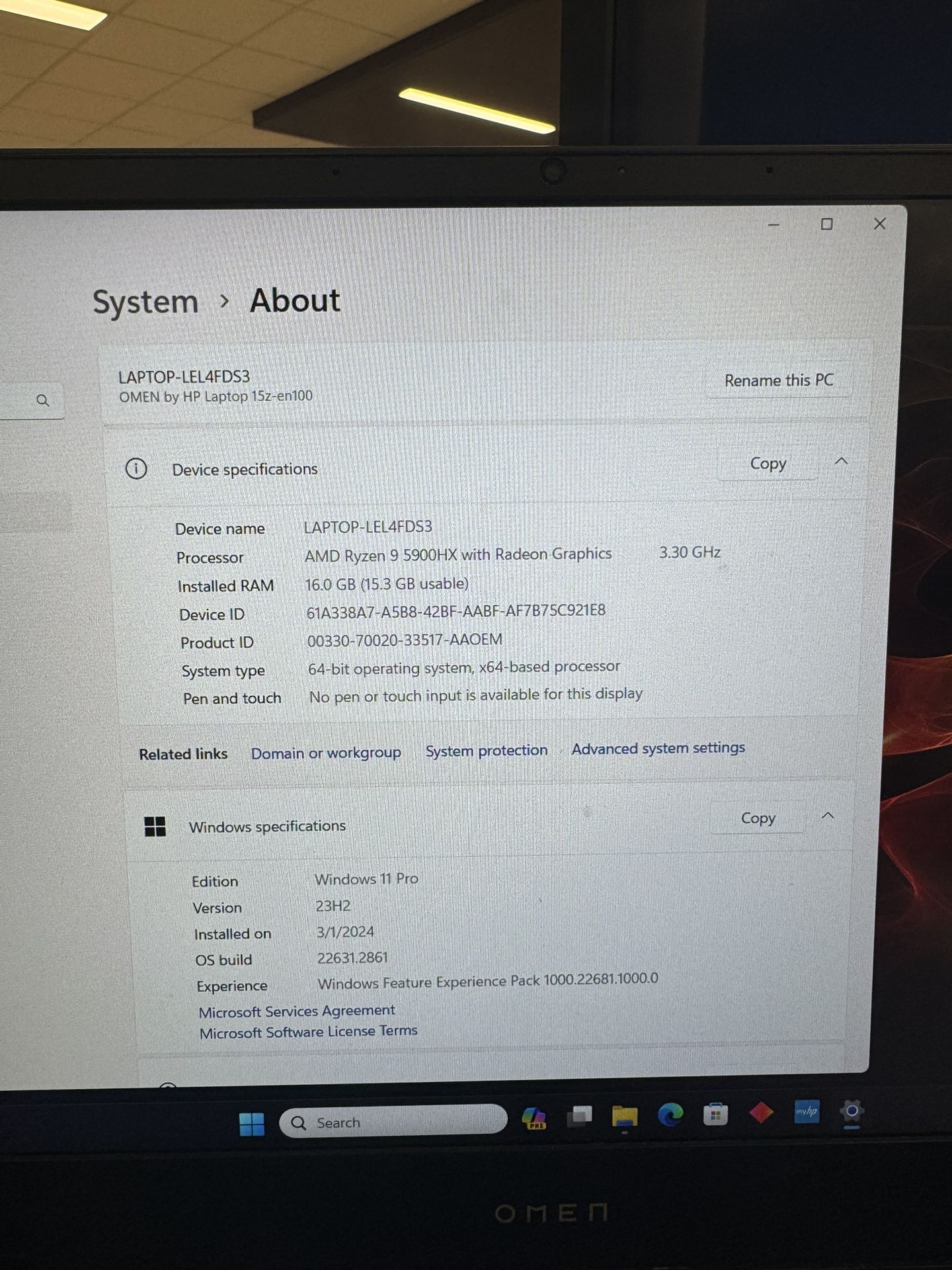Open Microsoft Store from taskbar
952x1270 pixels.
coord(715,1115)
